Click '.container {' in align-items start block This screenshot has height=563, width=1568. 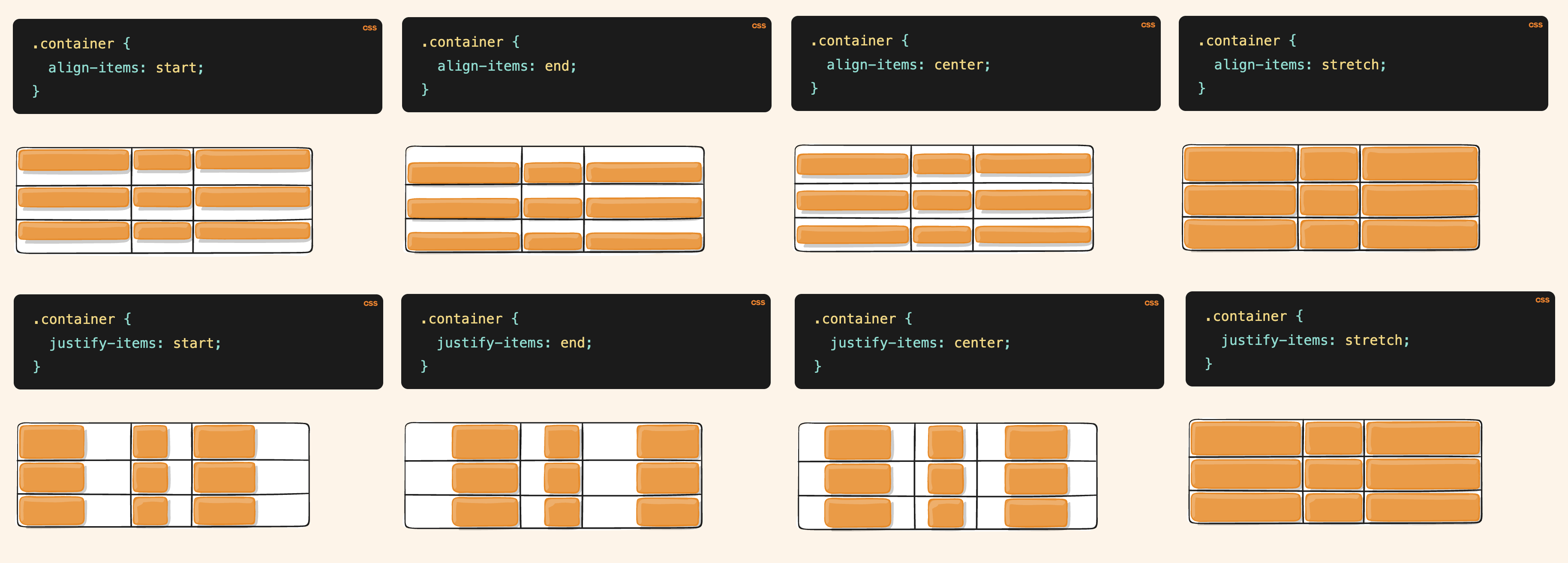click(x=81, y=44)
